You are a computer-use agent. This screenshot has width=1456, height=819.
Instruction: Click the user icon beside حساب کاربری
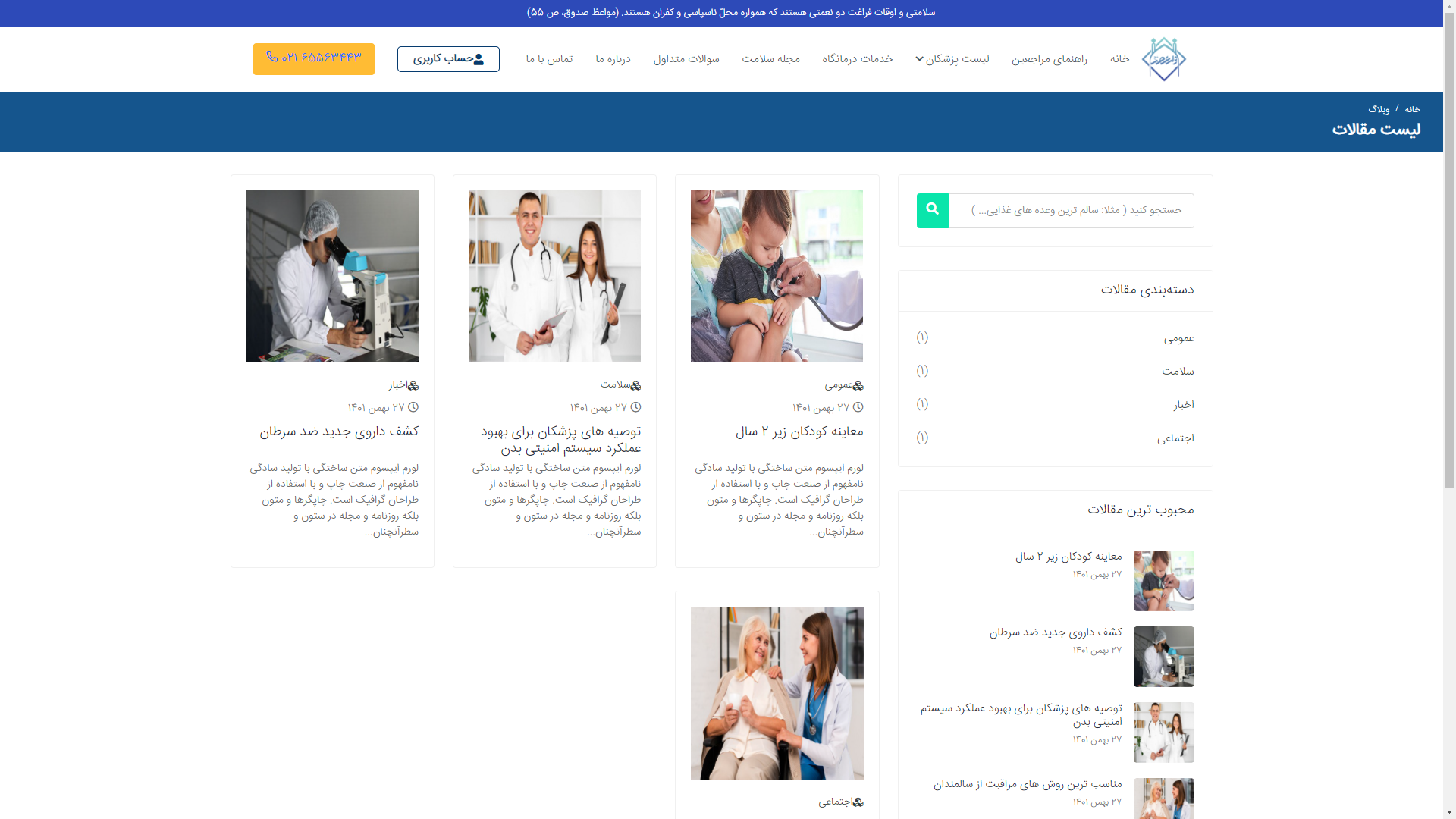click(479, 59)
